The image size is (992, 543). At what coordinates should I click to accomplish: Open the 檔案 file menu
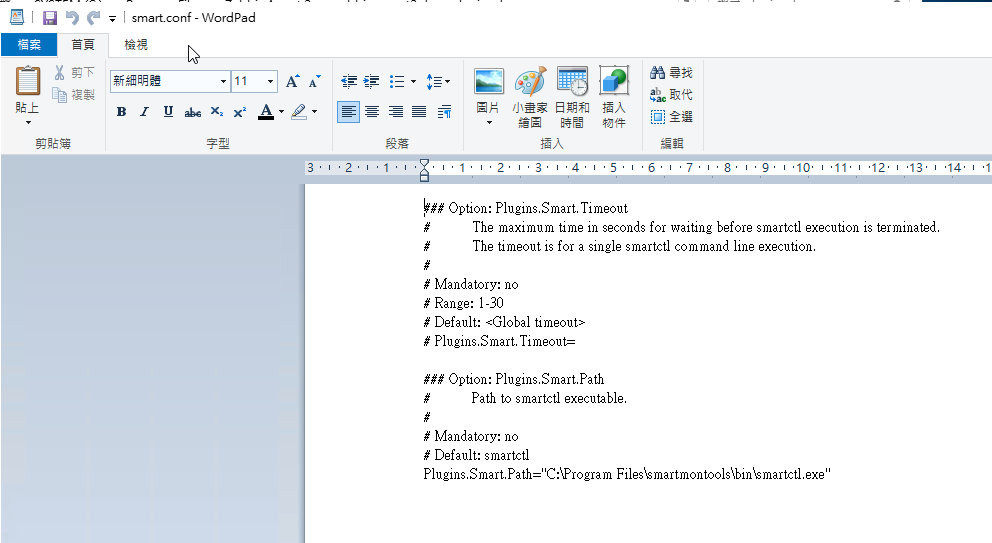coord(29,45)
